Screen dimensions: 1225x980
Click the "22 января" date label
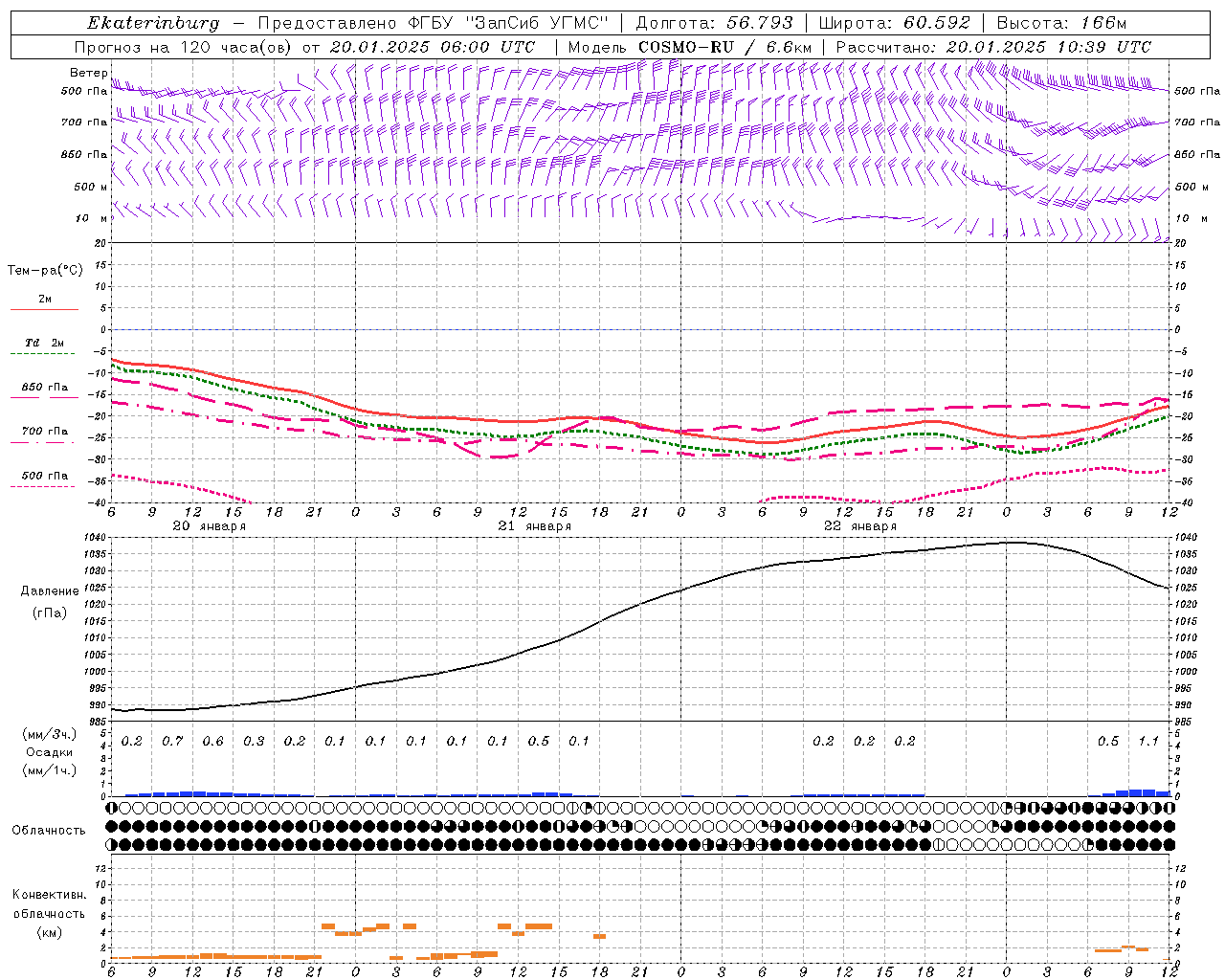(x=859, y=526)
